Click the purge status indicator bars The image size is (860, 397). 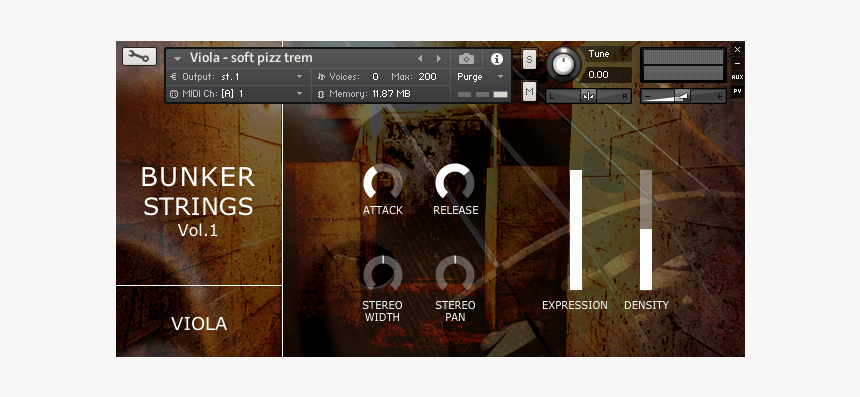(x=483, y=94)
